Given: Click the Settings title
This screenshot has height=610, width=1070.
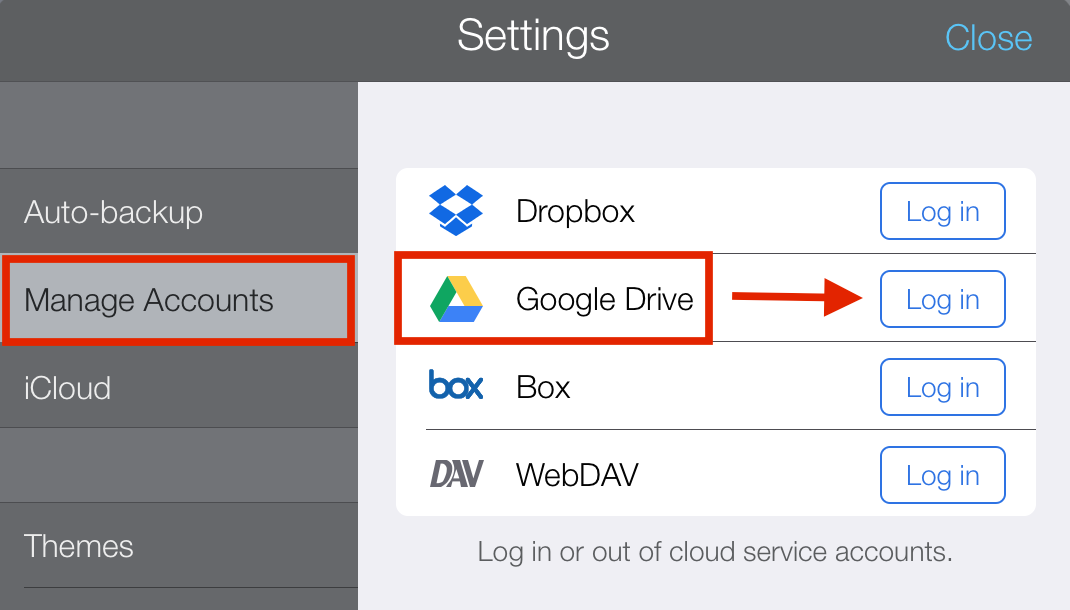Looking at the screenshot, I should pos(534,37).
